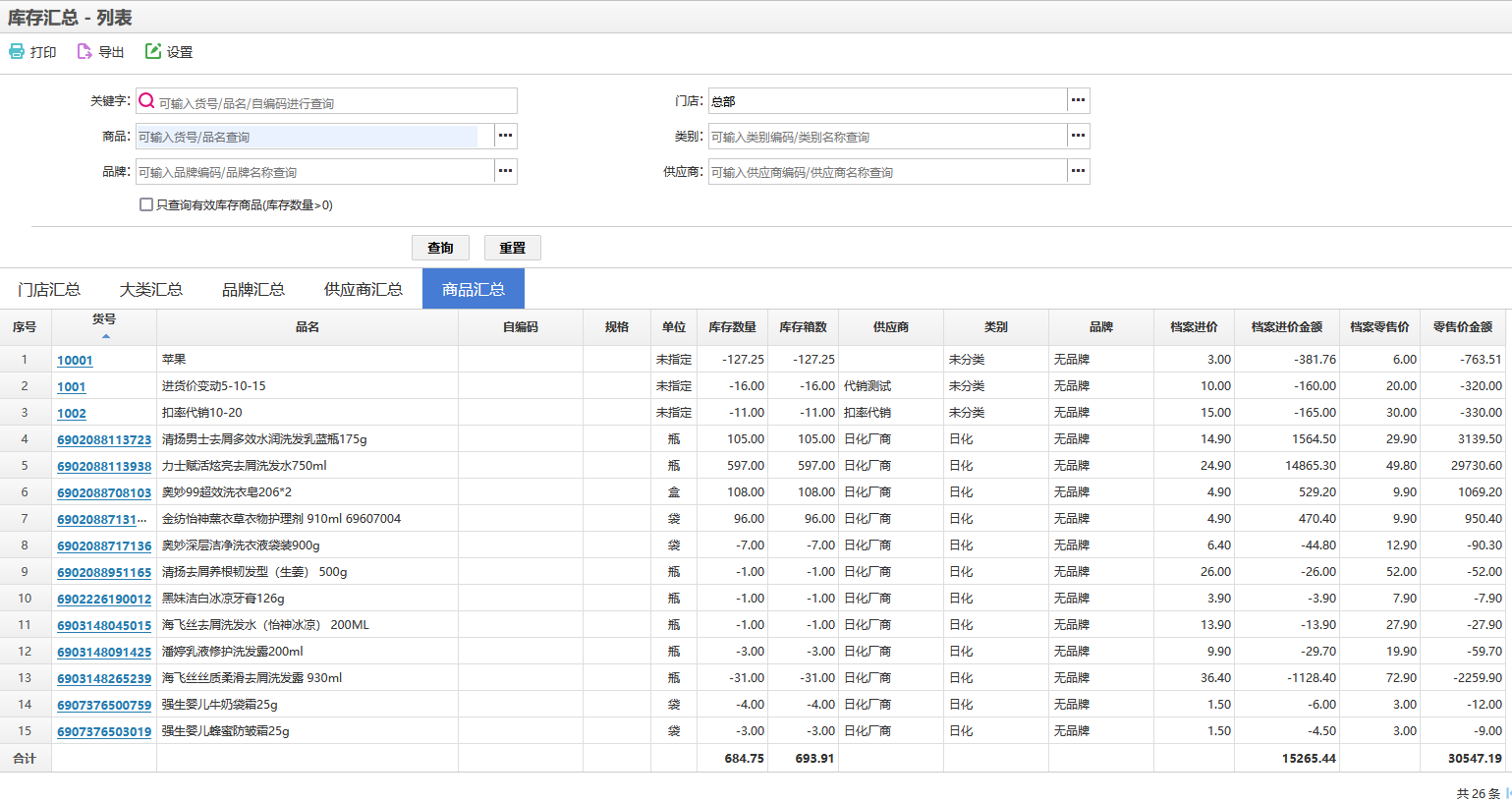Switch to 供应商汇总 tab
Viewport: 1512px width, 803px height.
(x=364, y=289)
